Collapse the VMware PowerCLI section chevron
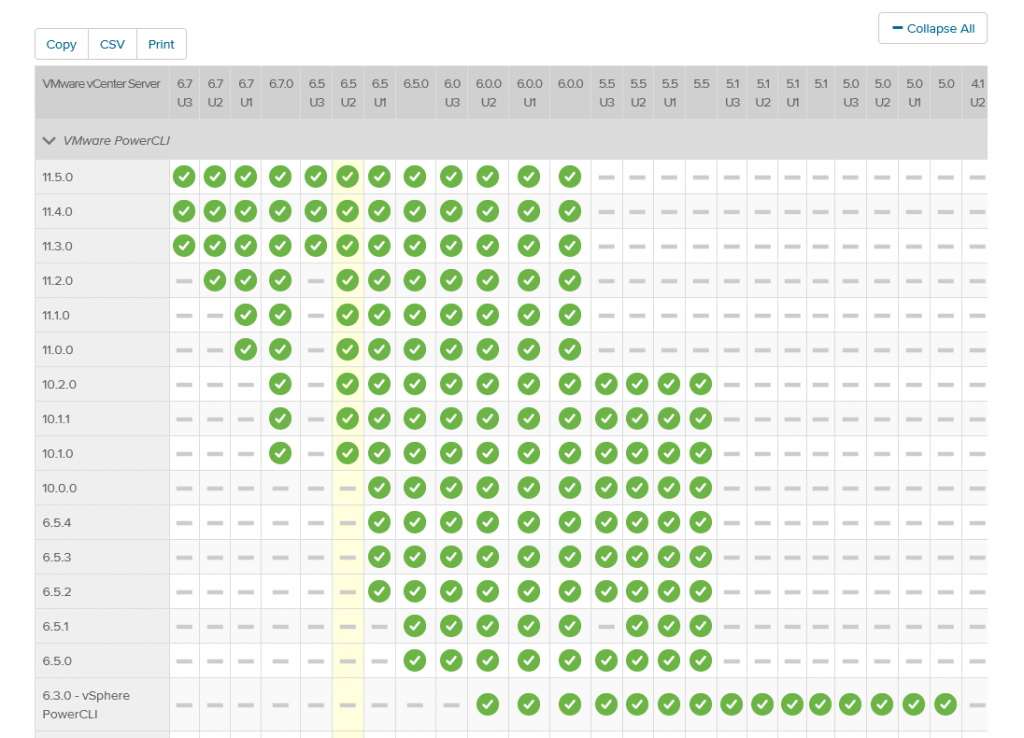The width and height of the screenshot is (1024, 738). (49, 140)
